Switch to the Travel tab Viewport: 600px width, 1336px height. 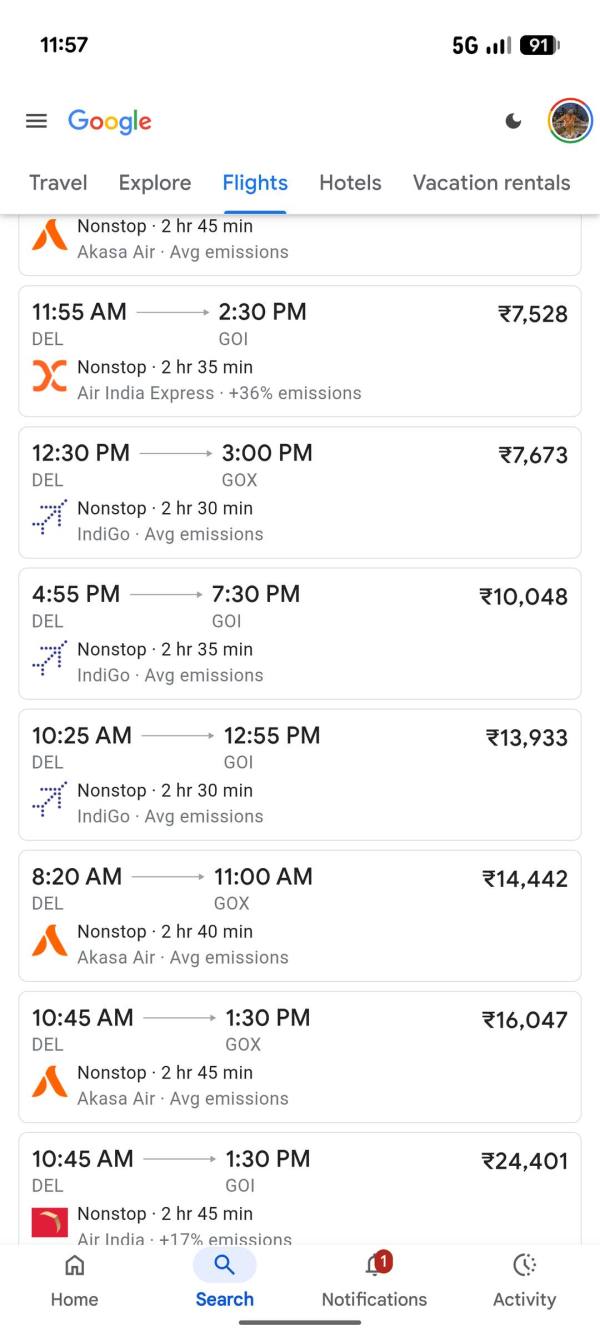pyautogui.click(x=58, y=183)
